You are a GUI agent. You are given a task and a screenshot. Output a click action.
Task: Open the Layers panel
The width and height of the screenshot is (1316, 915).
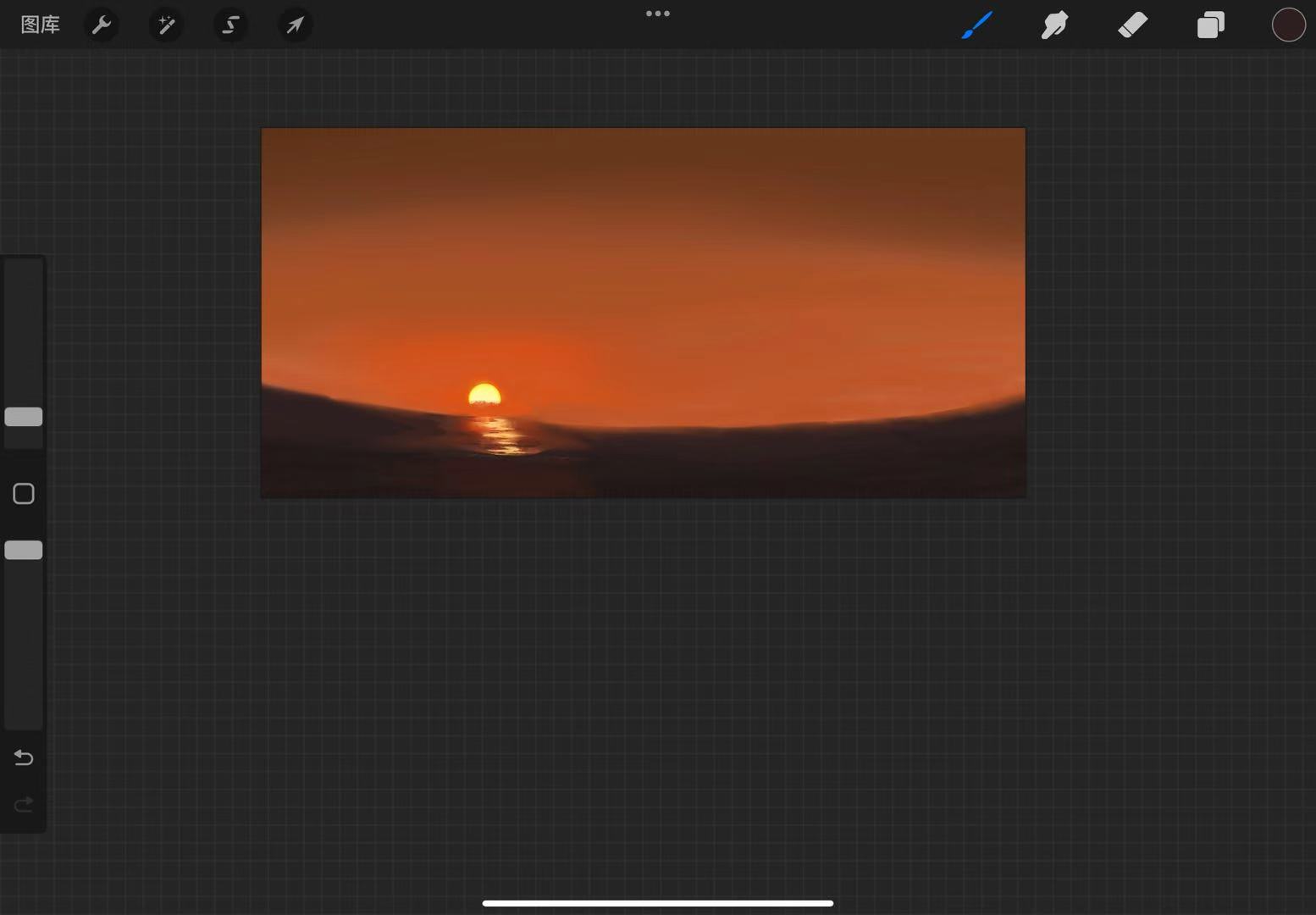[1210, 25]
